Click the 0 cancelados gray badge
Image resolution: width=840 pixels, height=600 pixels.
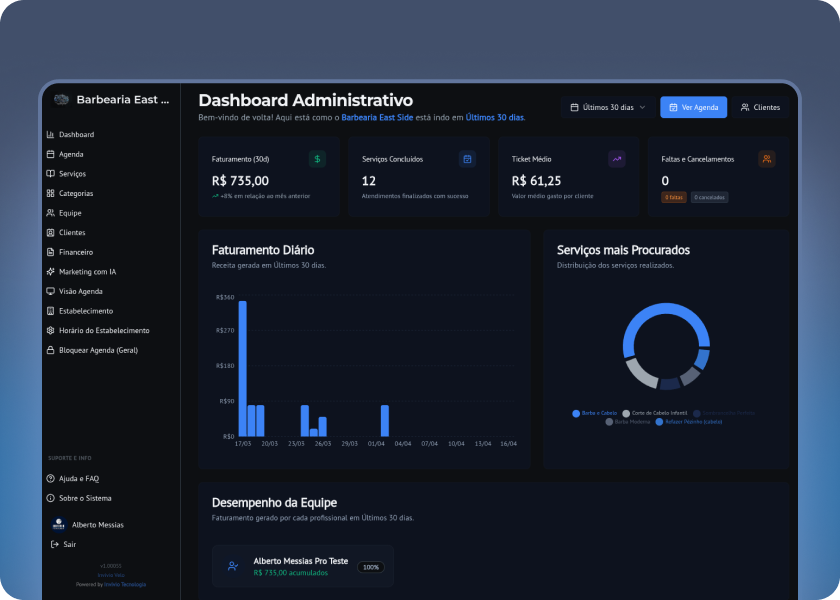709,197
